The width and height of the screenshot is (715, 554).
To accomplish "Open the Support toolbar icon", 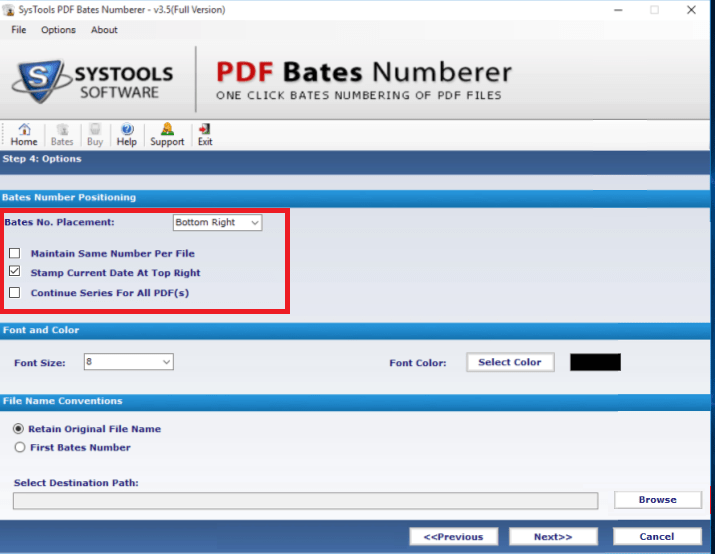I will 167,135.
